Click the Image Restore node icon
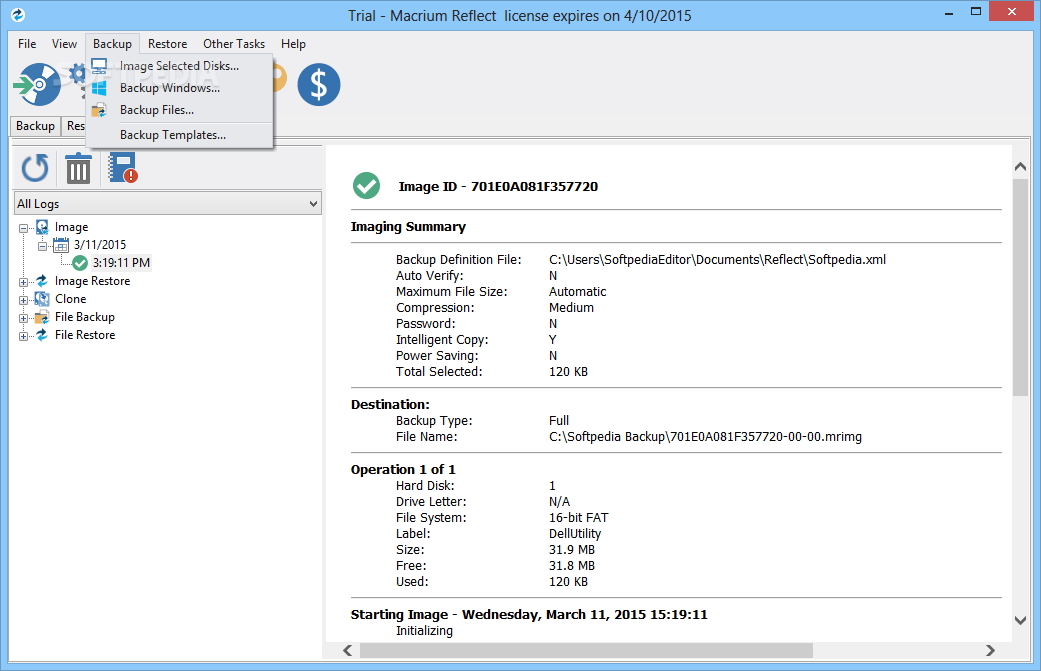 click(x=42, y=281)
